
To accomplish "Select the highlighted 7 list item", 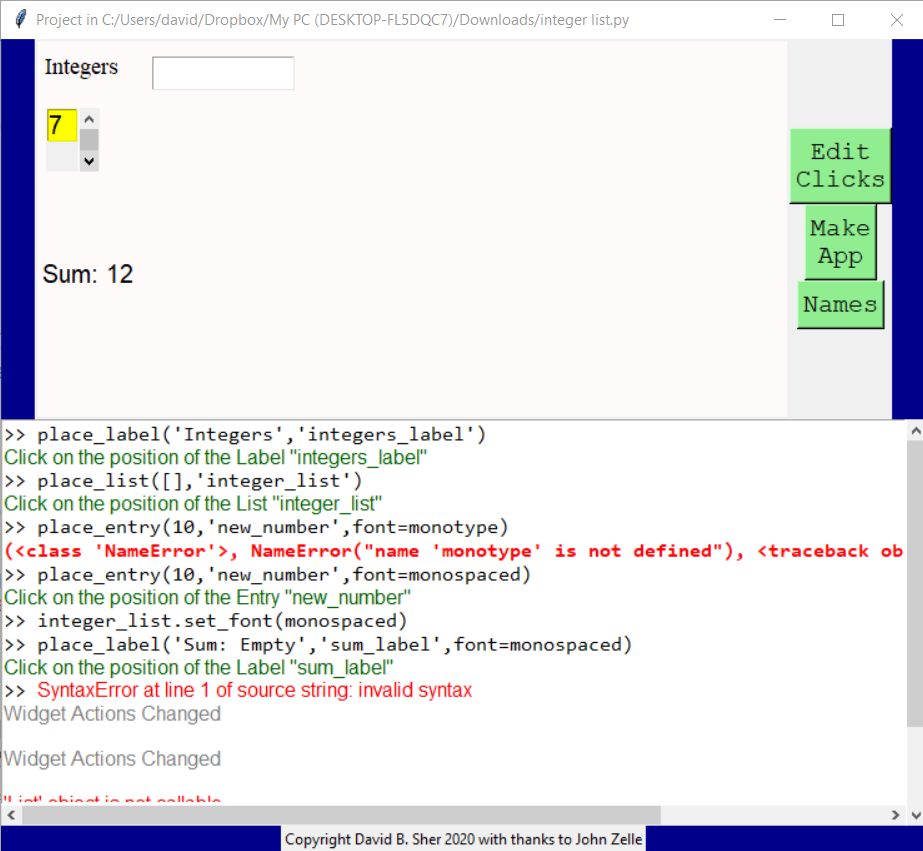I will coord(62,125).
